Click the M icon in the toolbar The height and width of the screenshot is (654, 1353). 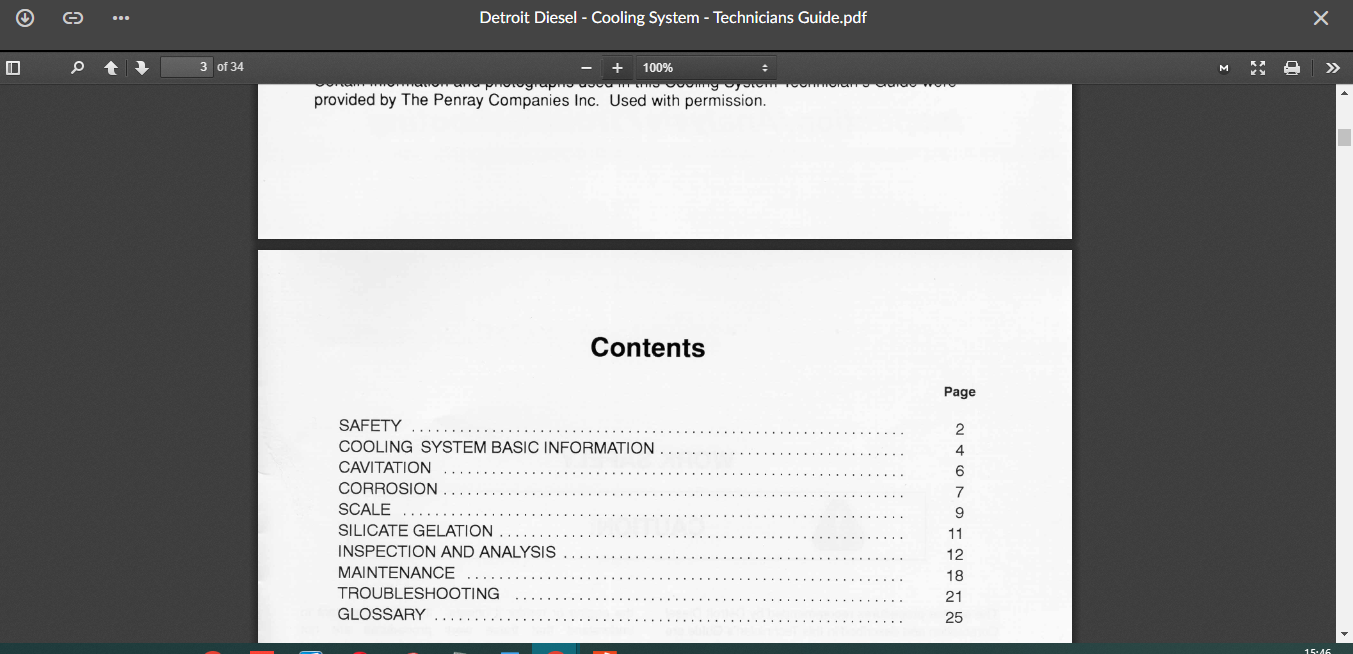tap(1224, 68)
